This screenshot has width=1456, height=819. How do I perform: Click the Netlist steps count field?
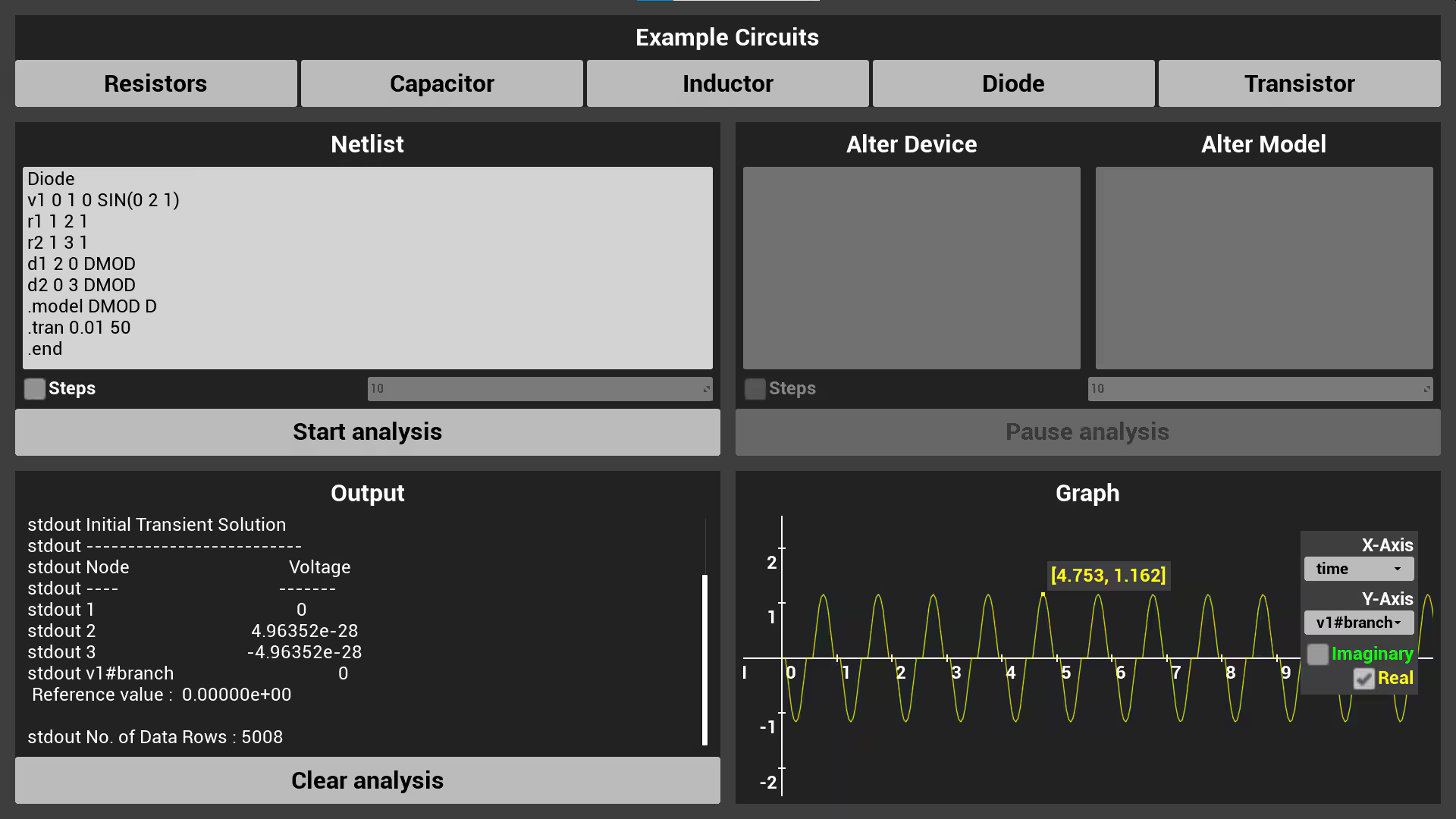[539, 389]
